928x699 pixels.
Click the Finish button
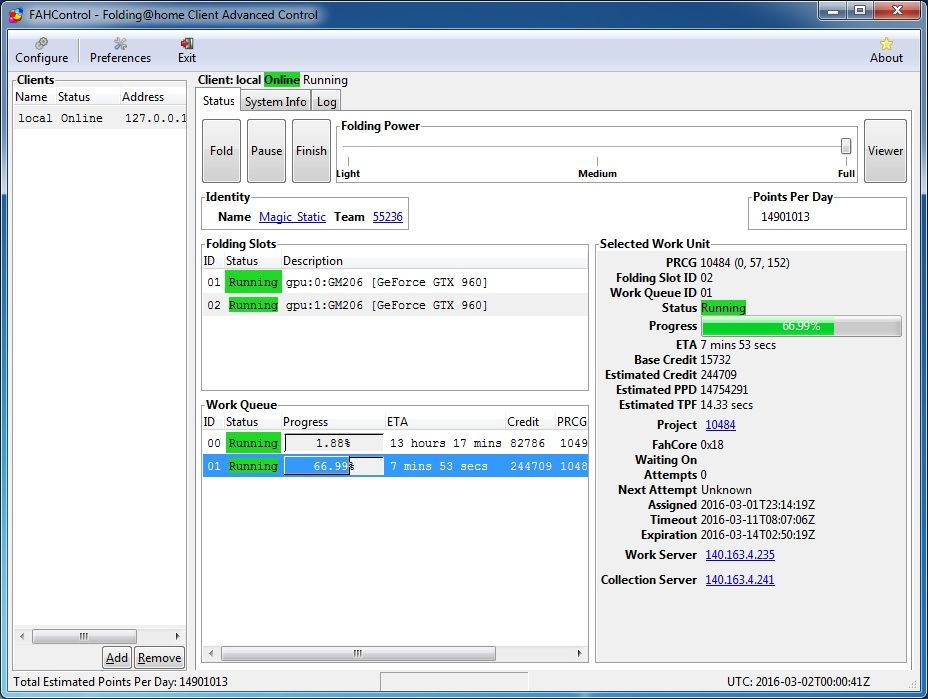click(x=311, y=151)
